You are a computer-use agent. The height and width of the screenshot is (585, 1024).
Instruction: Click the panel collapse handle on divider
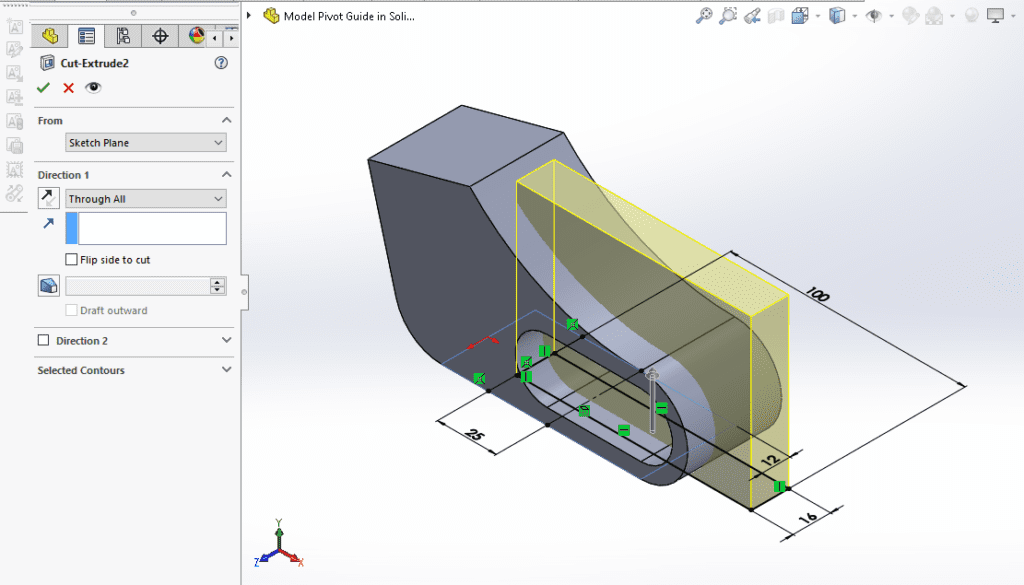coord(244,292)
